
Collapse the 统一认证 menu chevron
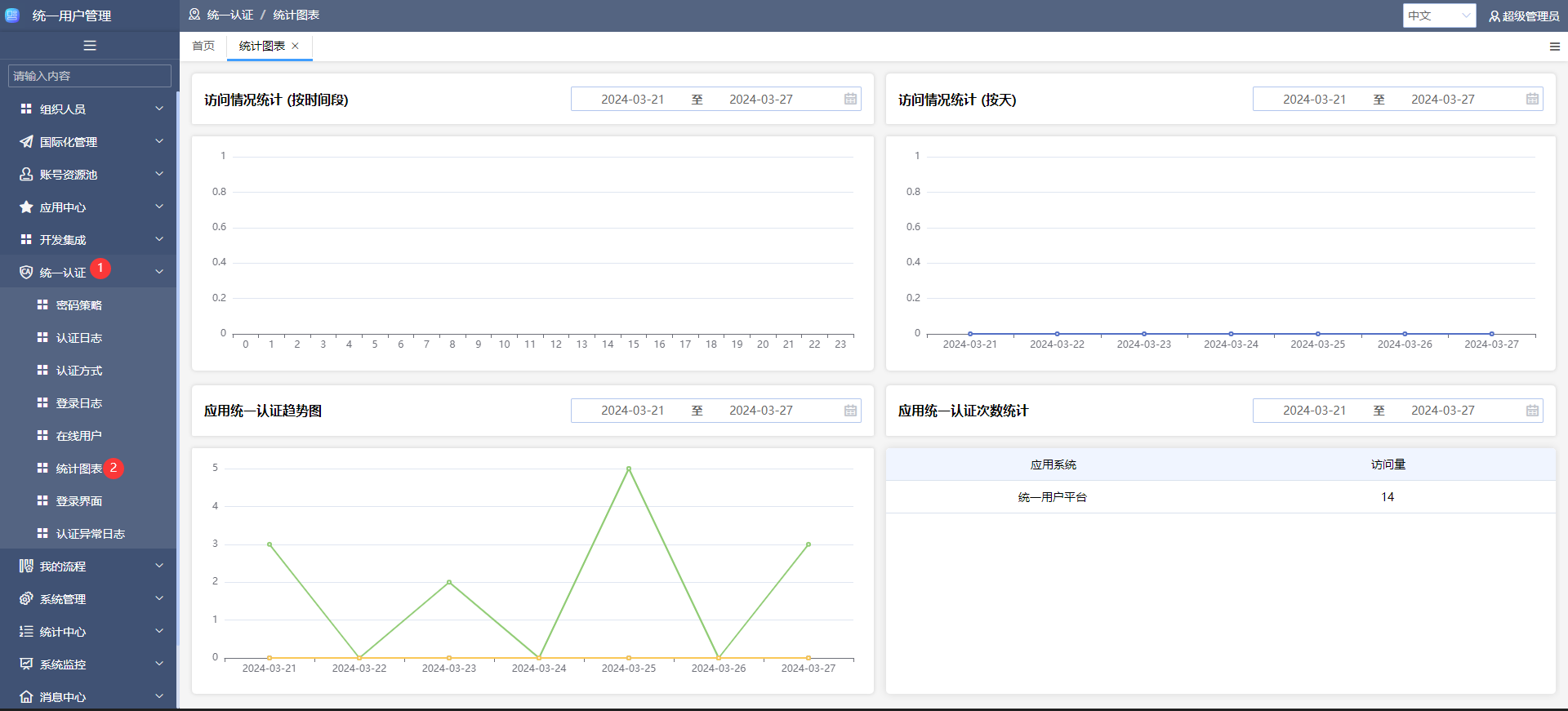[x=159, y=272]
